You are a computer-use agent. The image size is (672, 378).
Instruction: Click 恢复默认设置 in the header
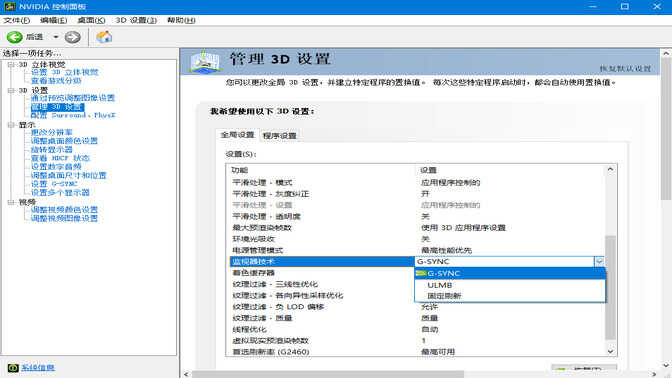point(625,69)
